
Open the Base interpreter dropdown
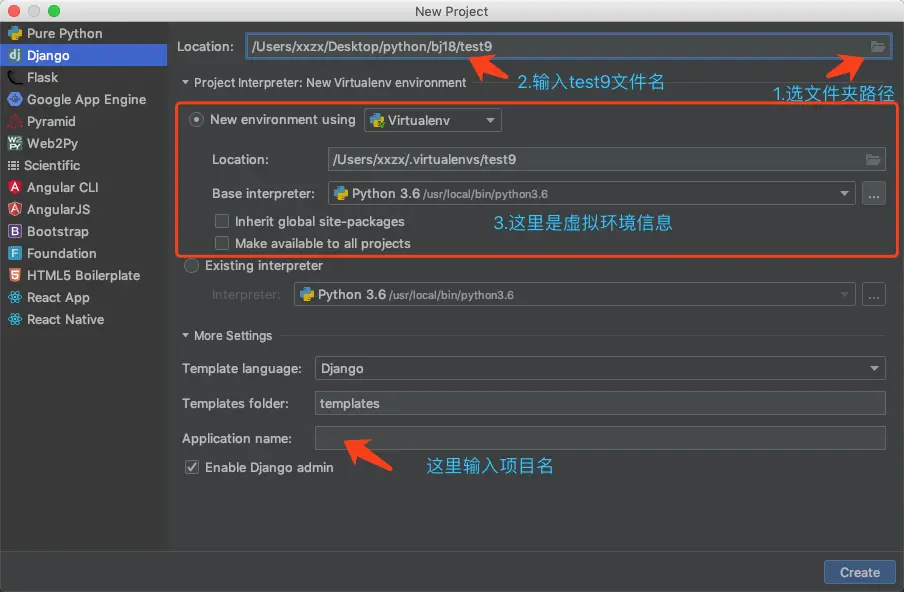[x=592, y=194]
